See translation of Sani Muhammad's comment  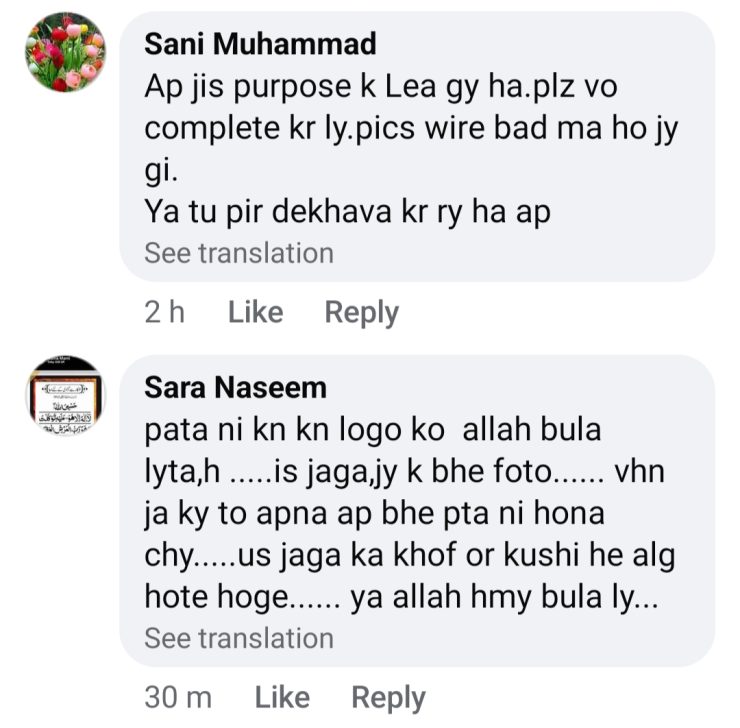click(238, 253)
